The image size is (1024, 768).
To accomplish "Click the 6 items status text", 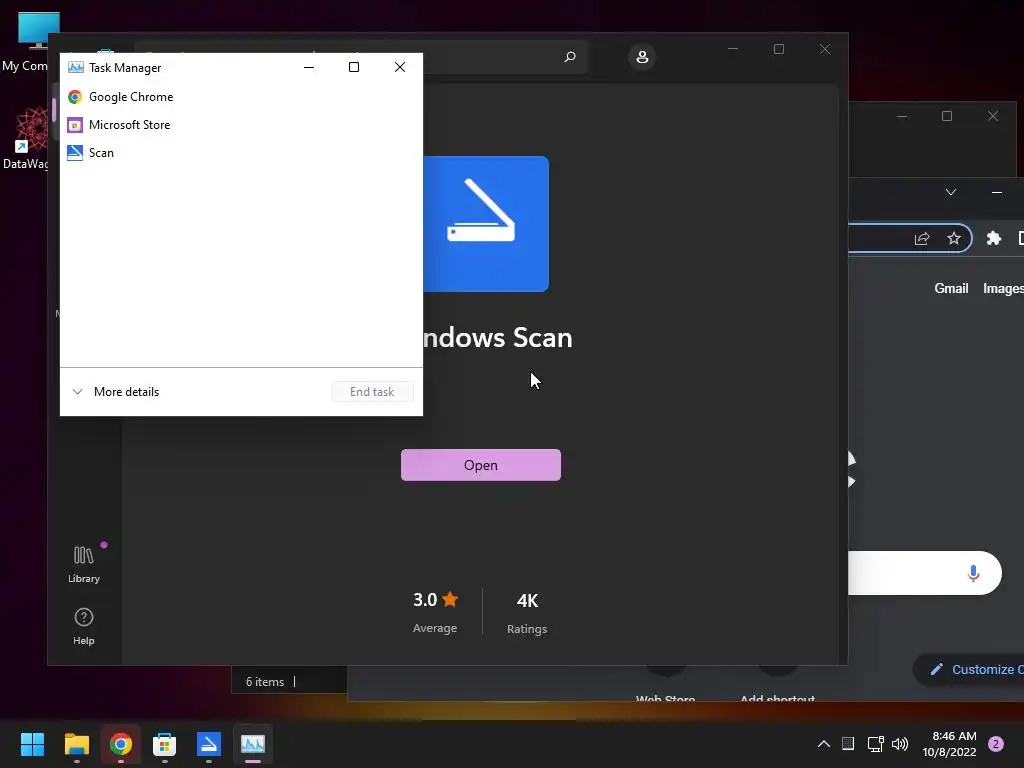I will 264,682.
